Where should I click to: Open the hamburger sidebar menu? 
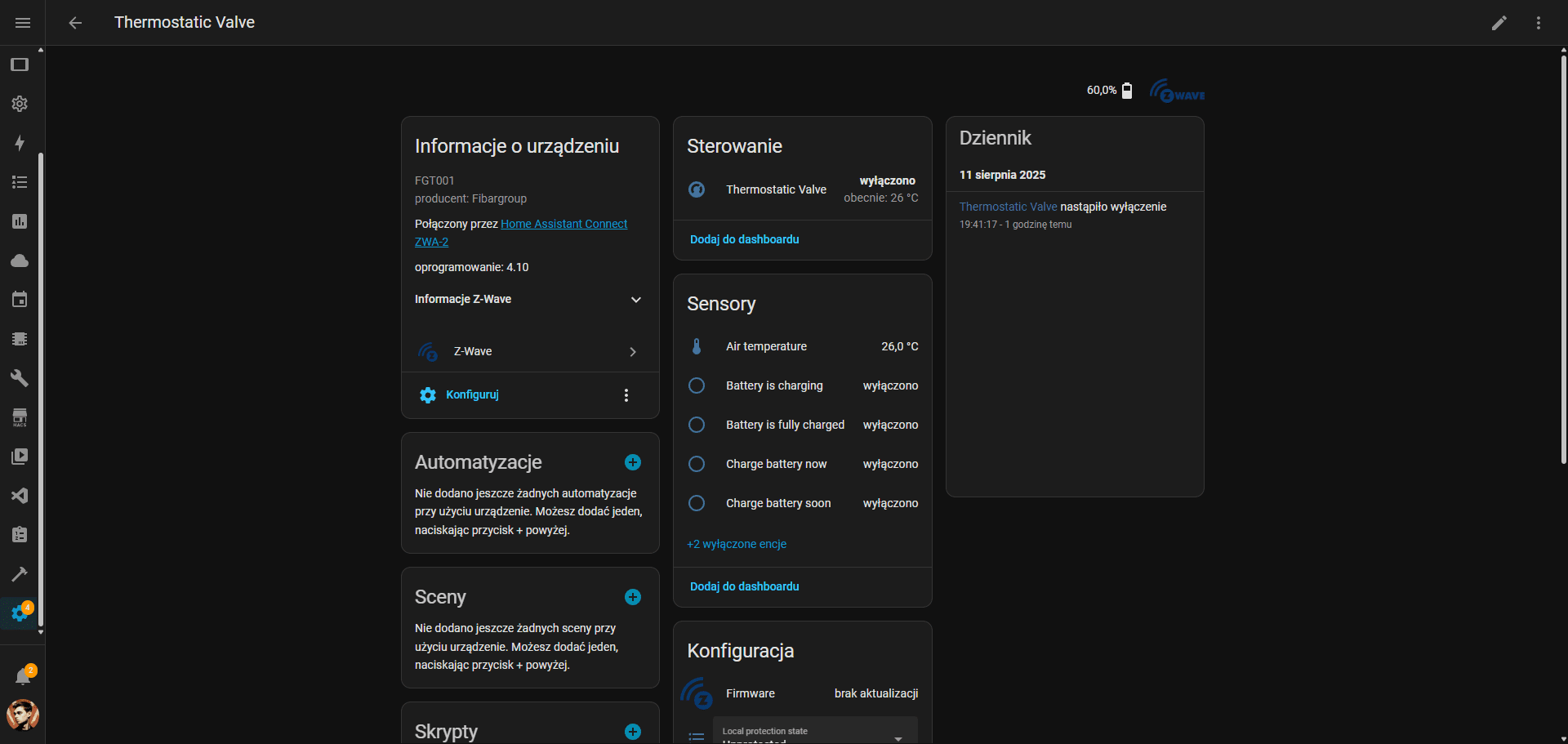click(x=23, y=23)
